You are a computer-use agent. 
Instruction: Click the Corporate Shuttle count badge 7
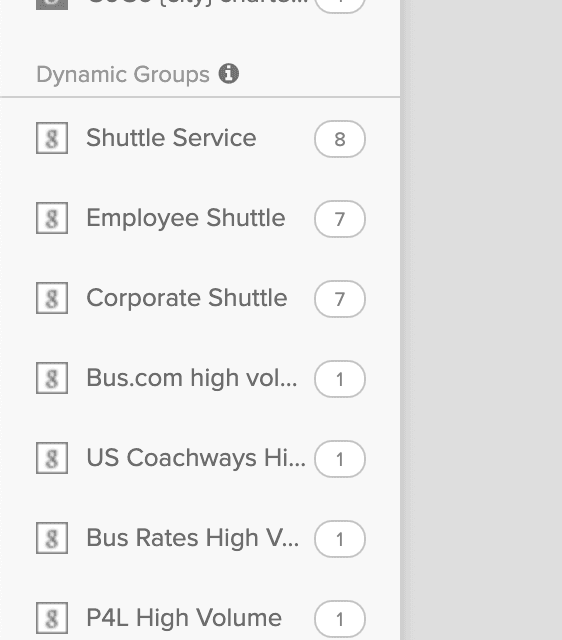[340, 299]
